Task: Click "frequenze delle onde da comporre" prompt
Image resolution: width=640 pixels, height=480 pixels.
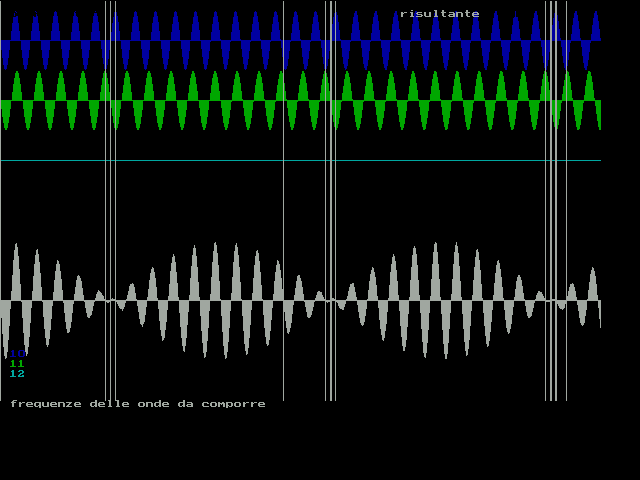Action: [x=138, y=404]
